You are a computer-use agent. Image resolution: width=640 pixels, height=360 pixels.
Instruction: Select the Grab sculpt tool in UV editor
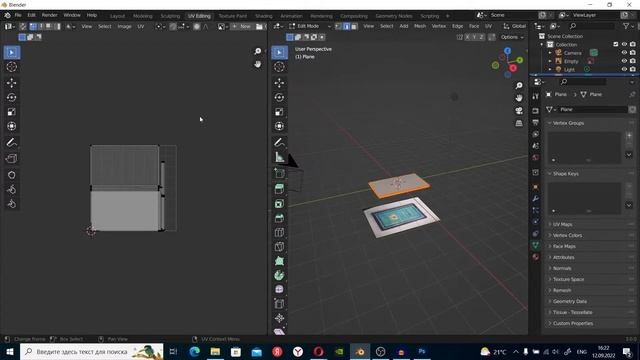coord(11,175)
